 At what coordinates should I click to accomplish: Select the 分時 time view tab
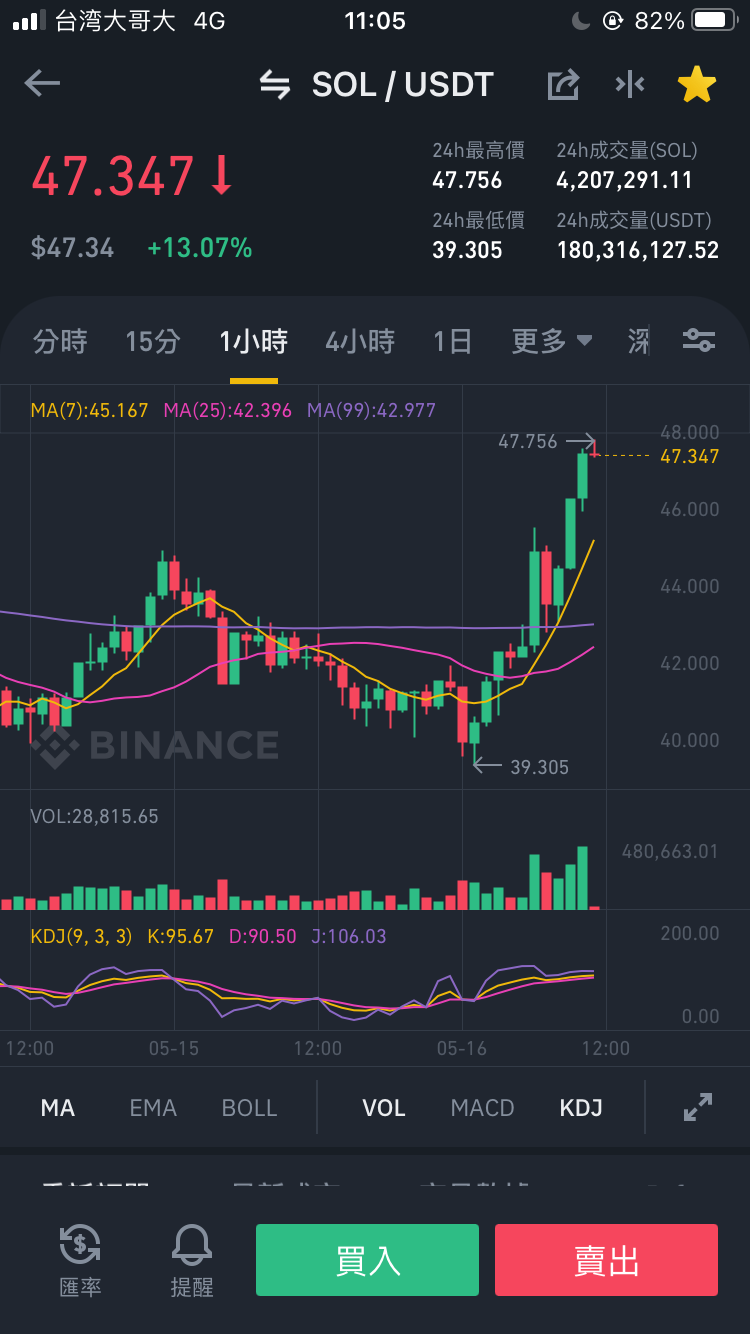pyautogui.click(x=60, y=342)
